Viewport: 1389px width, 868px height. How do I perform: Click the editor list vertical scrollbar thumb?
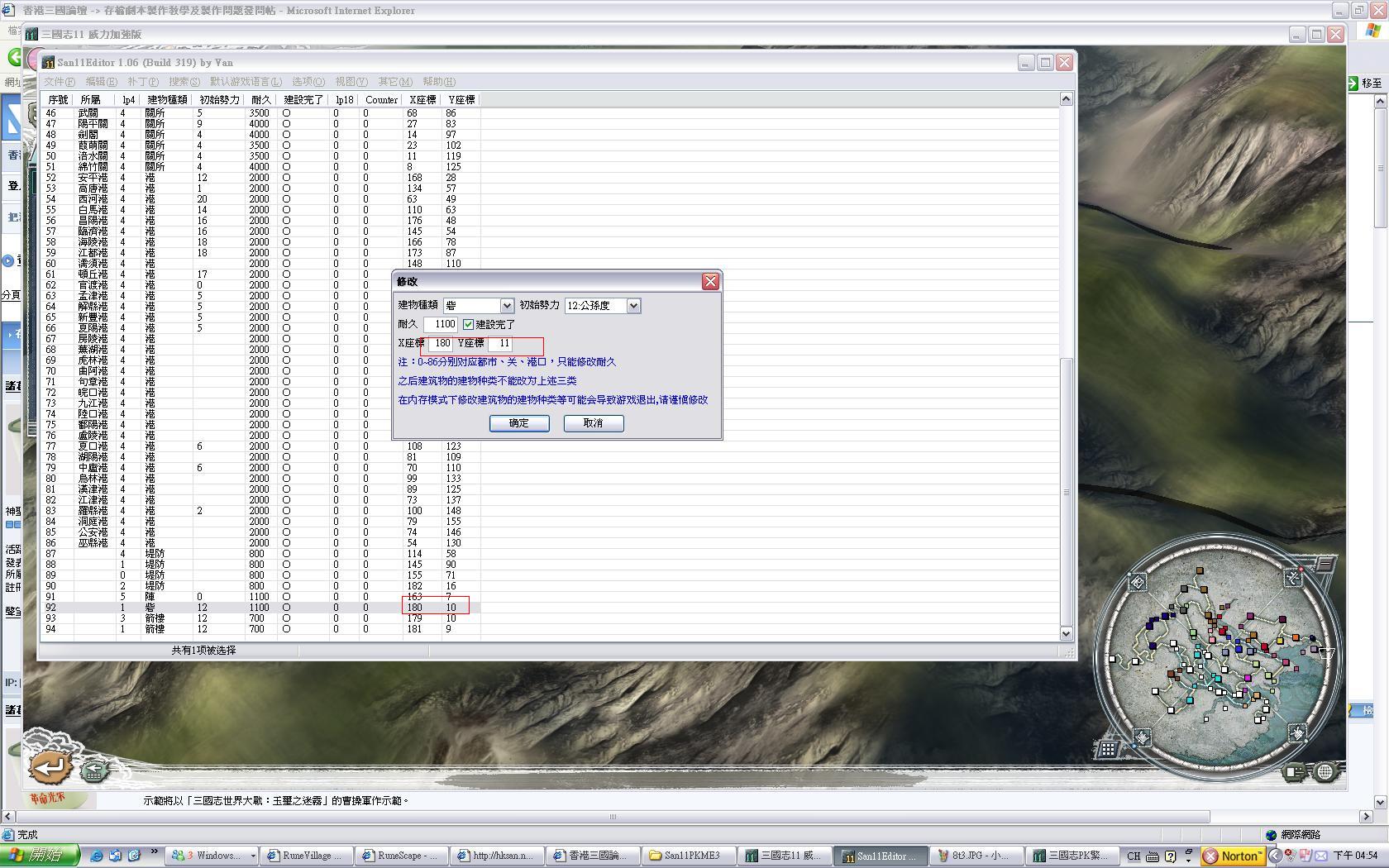[1066, 492]
